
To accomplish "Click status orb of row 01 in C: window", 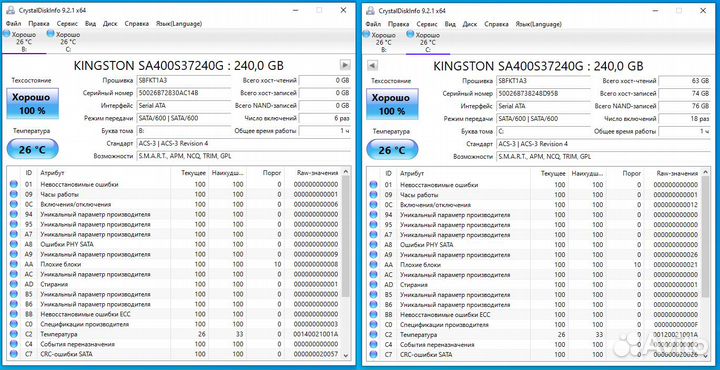I will tap(373, 185).
